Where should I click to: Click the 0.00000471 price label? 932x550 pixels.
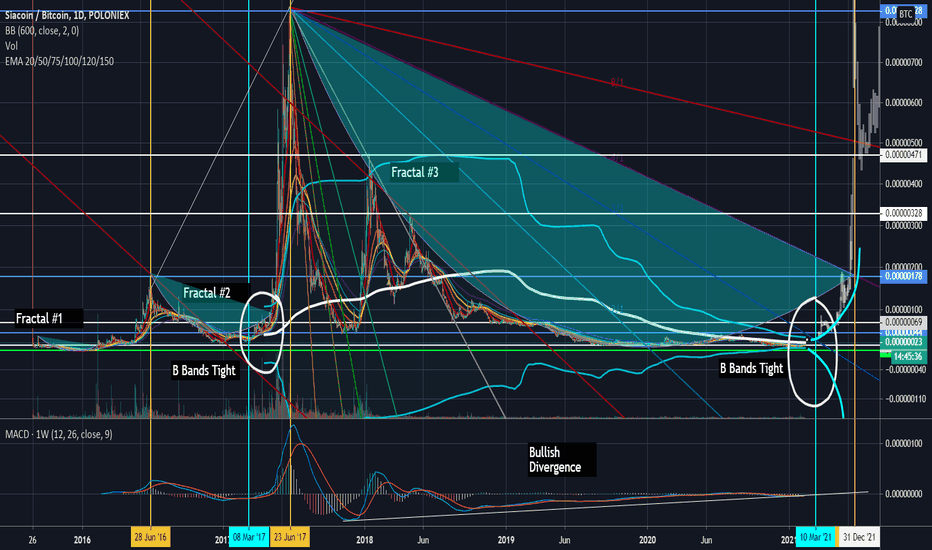click(x=903, y=155)
